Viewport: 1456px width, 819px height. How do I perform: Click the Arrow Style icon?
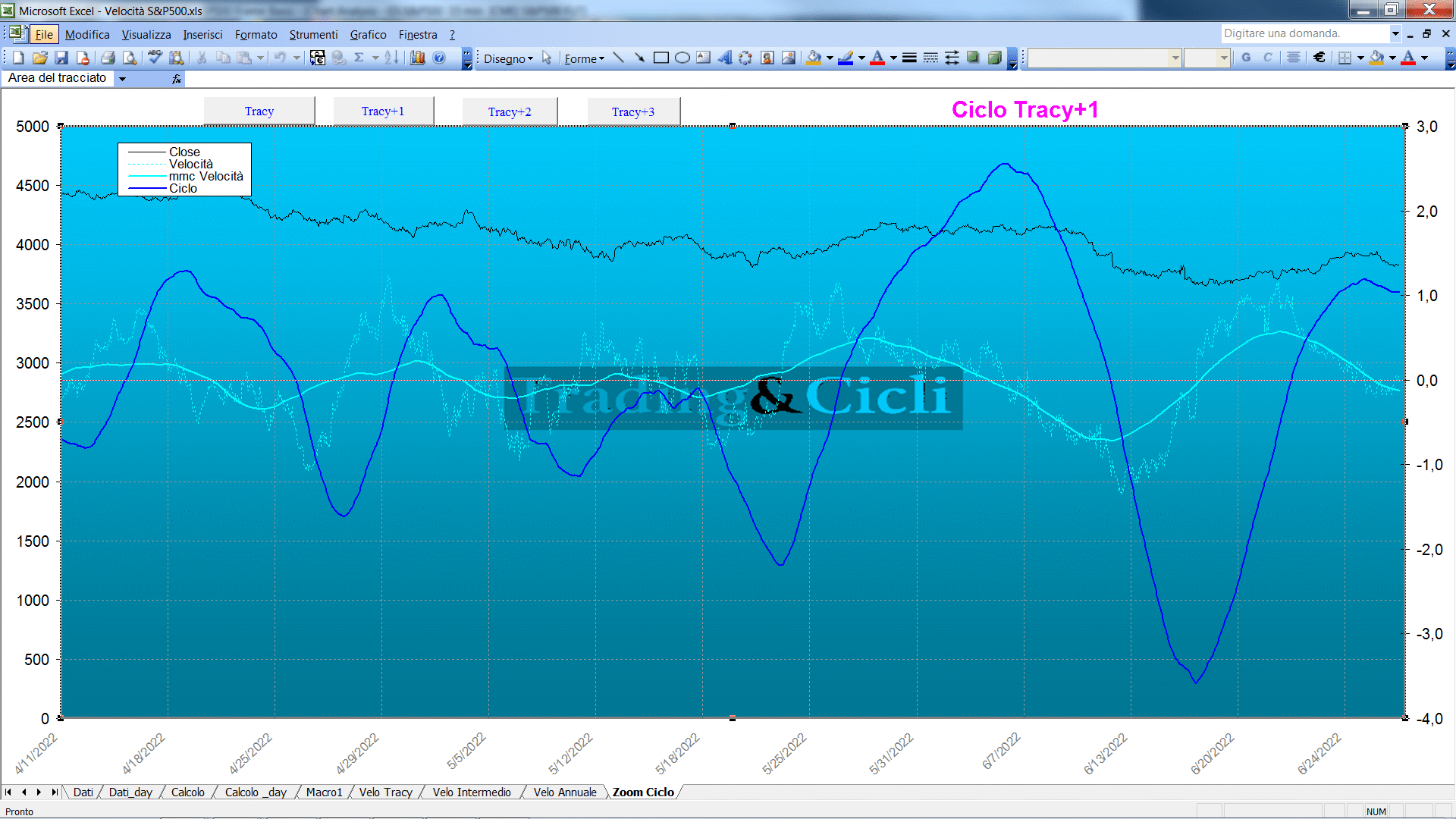[x=952, y=58]
